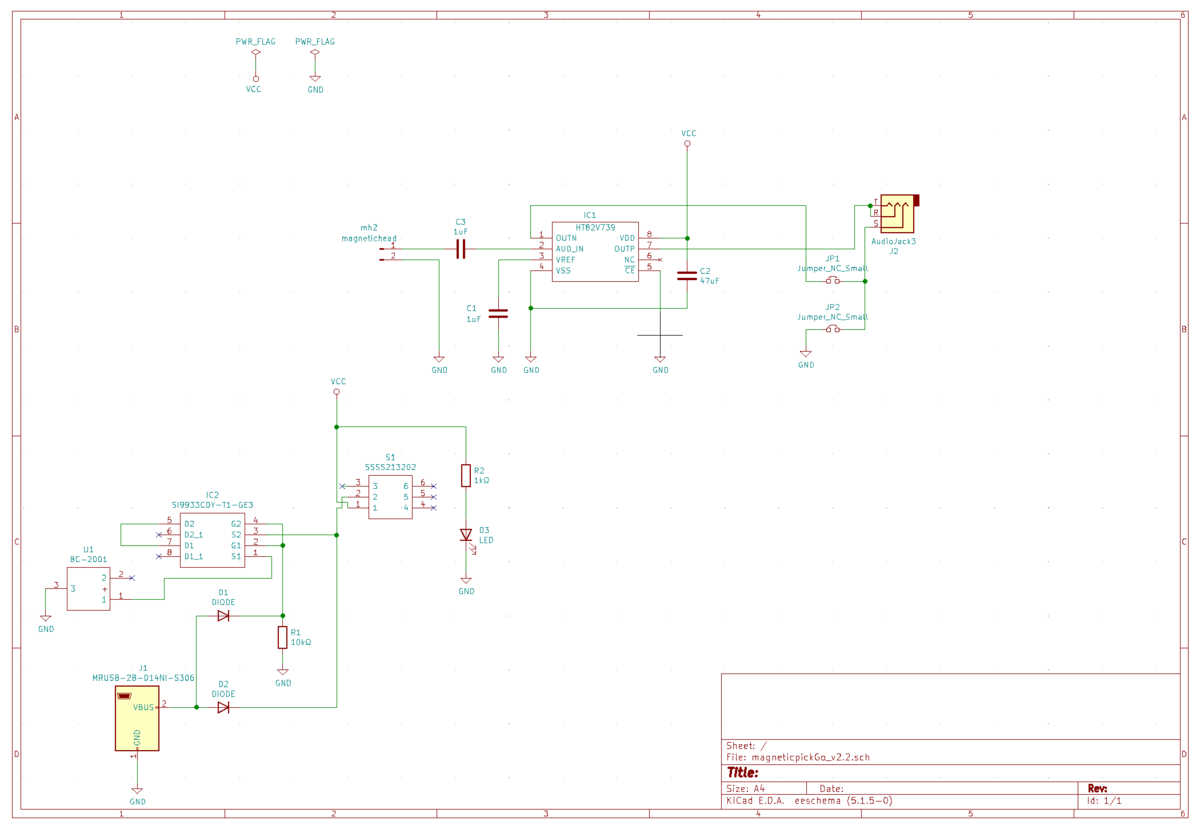Screen dimensions: 1200x829
Task: Select the C1 1uF capacitor symbol
Action: pyautogui.click(x=498, y=314)
